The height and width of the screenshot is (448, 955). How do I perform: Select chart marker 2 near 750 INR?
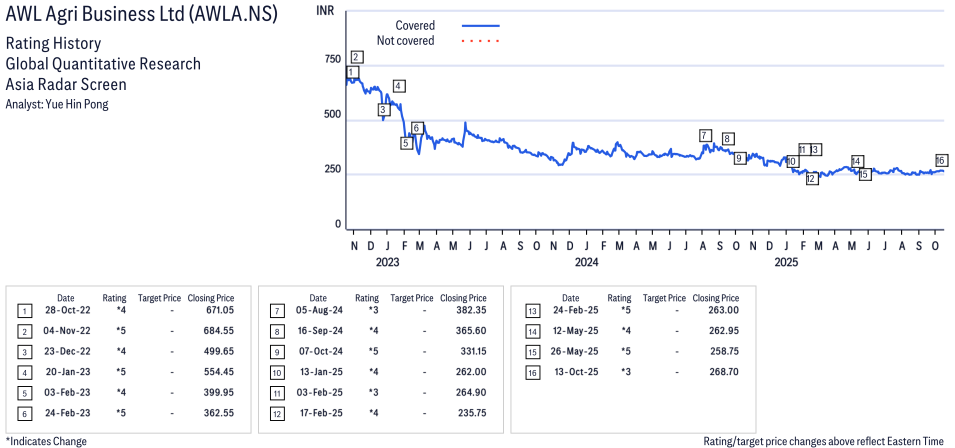[x=357, y=57]
